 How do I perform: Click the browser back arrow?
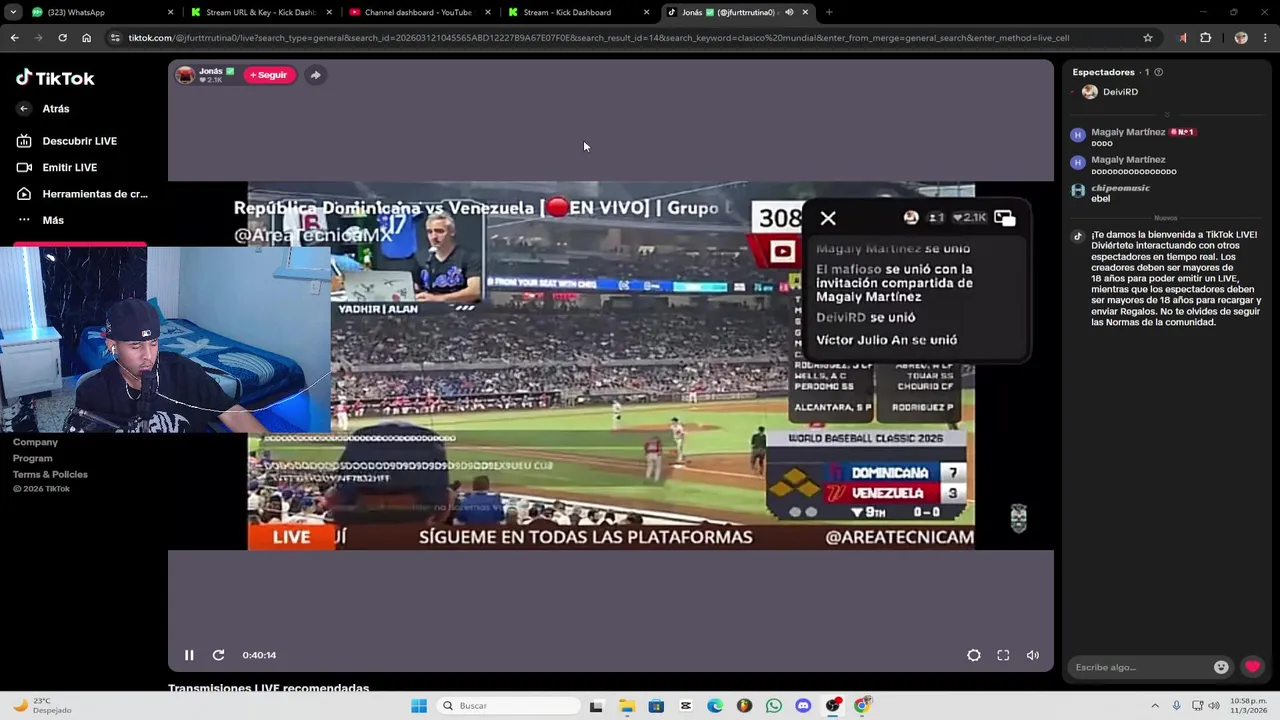(x=14, y=38)
